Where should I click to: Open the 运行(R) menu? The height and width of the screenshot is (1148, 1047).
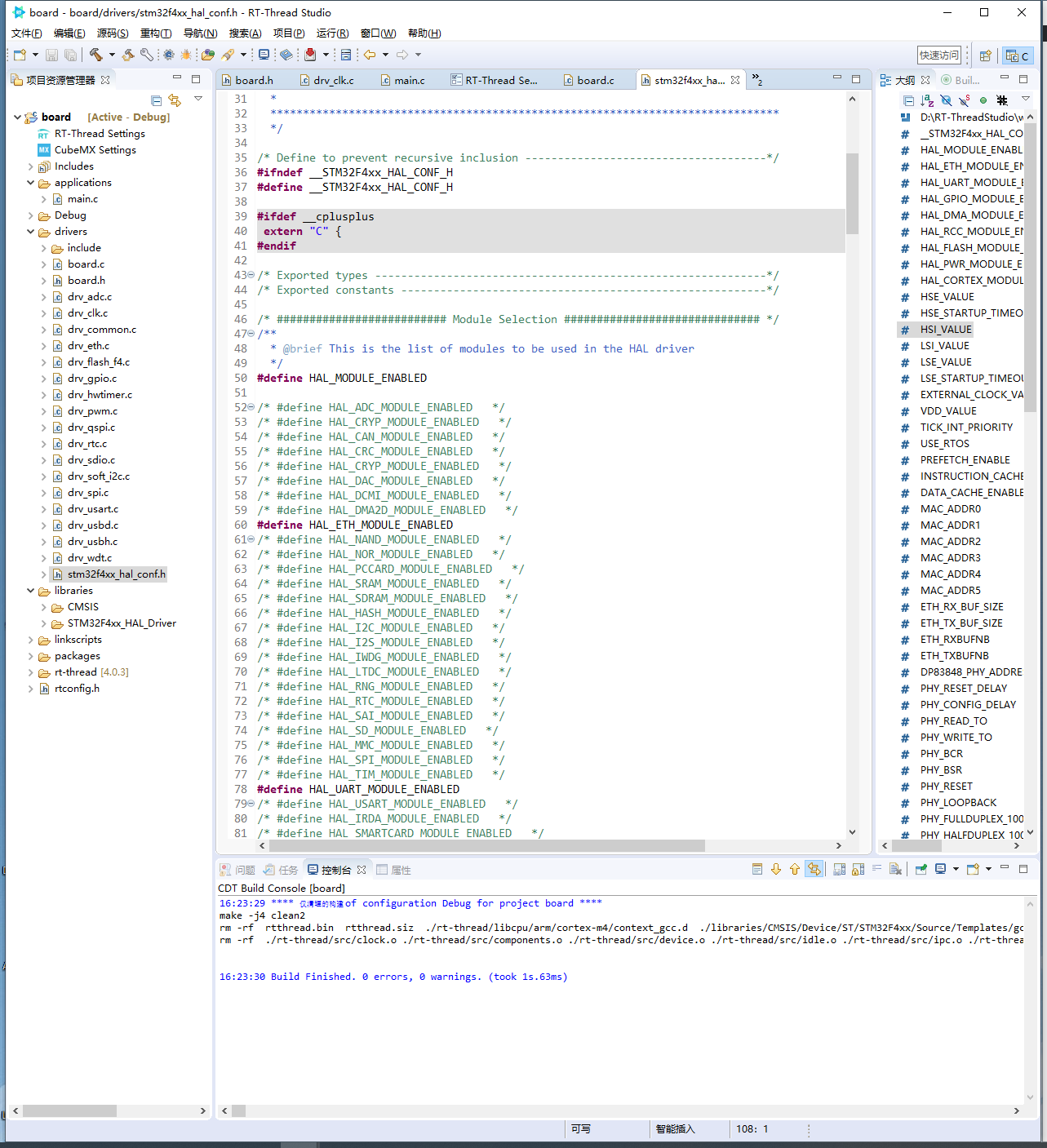click(x=332, y=33)
